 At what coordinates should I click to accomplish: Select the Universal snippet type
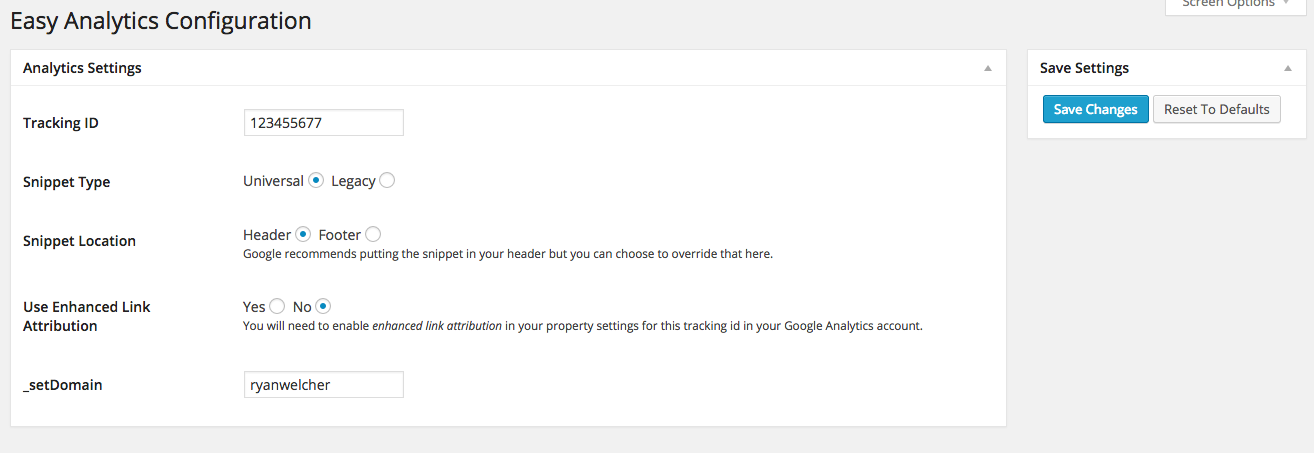click(316, 181)
